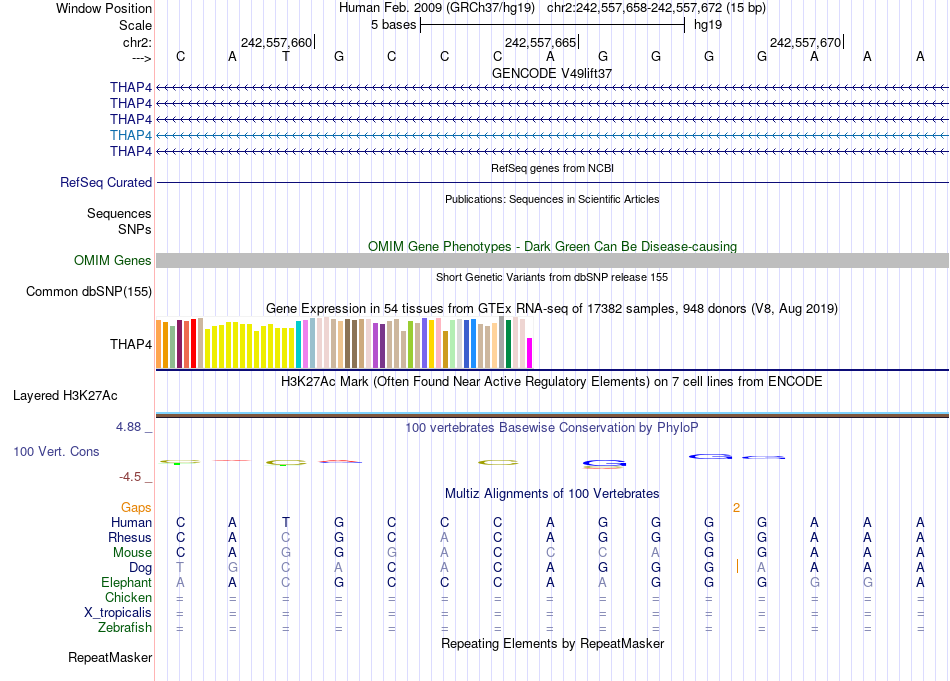Open the OMIM Gene Phenotypes track title
Viewport: 950px width, 681px height.
[552, 247]
